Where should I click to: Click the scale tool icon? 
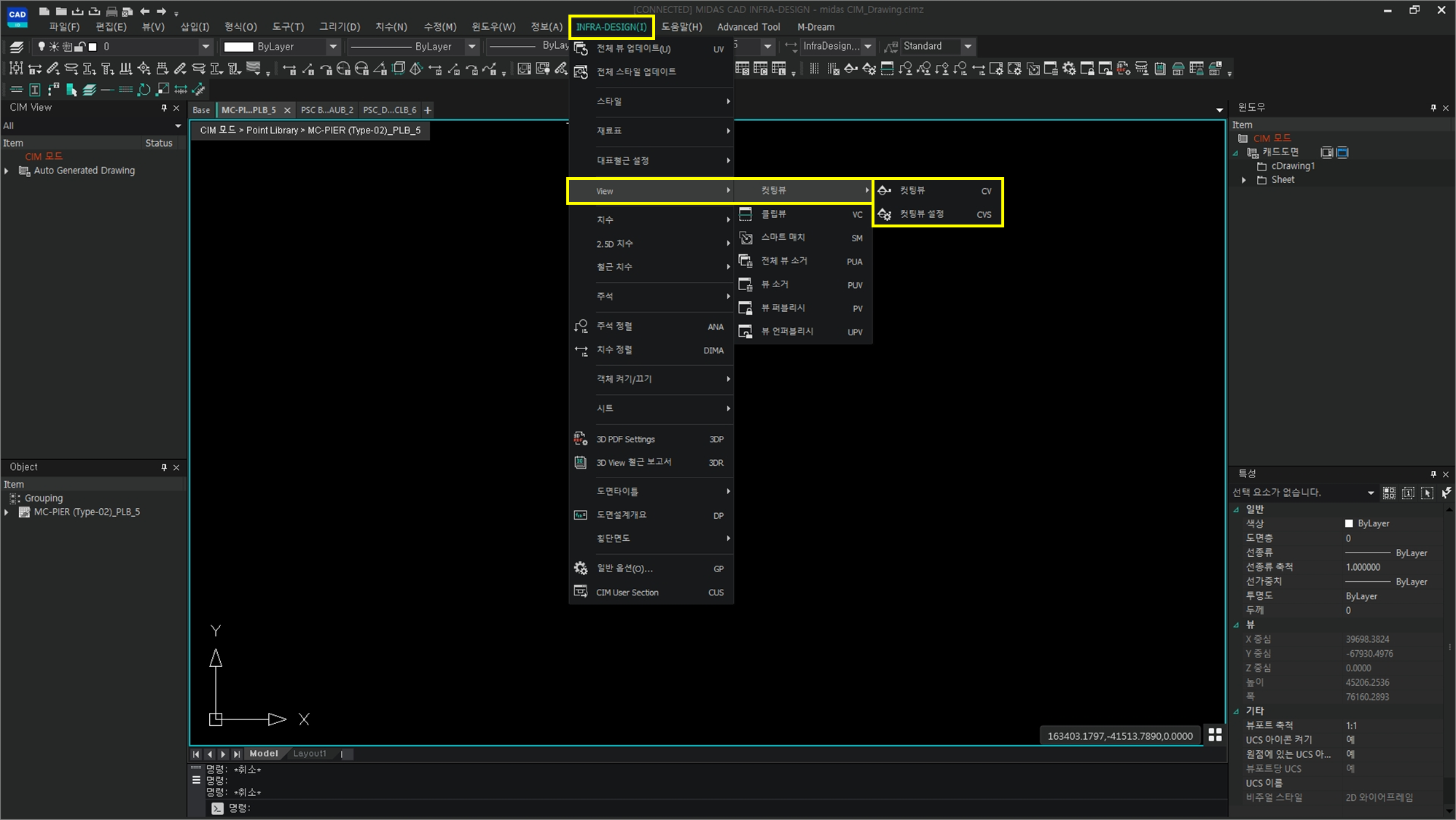(x=163, y=90)
